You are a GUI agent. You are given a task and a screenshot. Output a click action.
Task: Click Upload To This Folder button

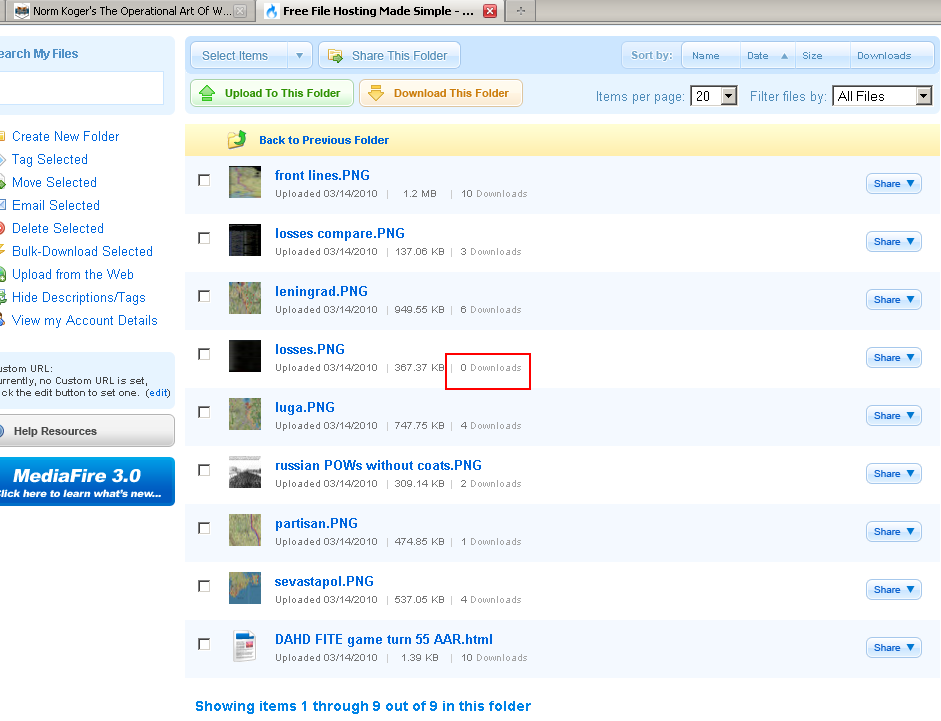coord(272,93)
